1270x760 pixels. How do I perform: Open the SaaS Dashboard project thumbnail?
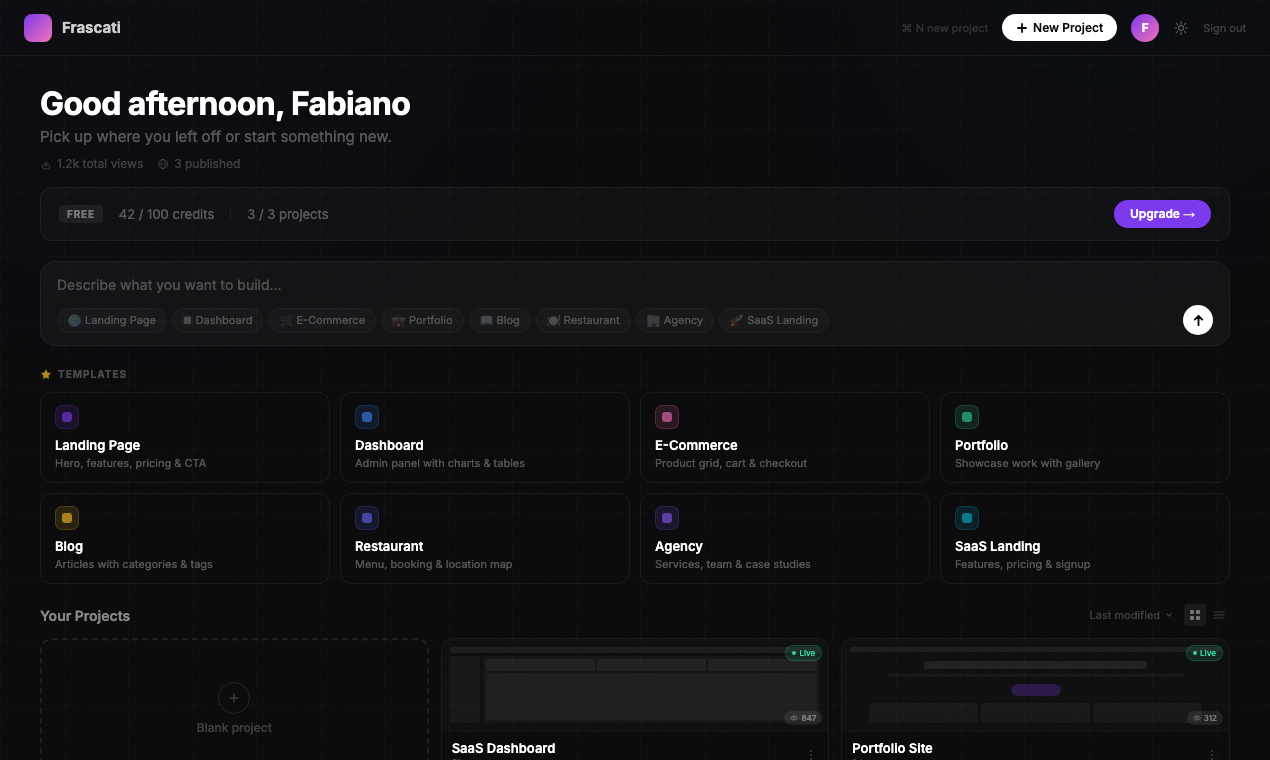pos(635,685)
